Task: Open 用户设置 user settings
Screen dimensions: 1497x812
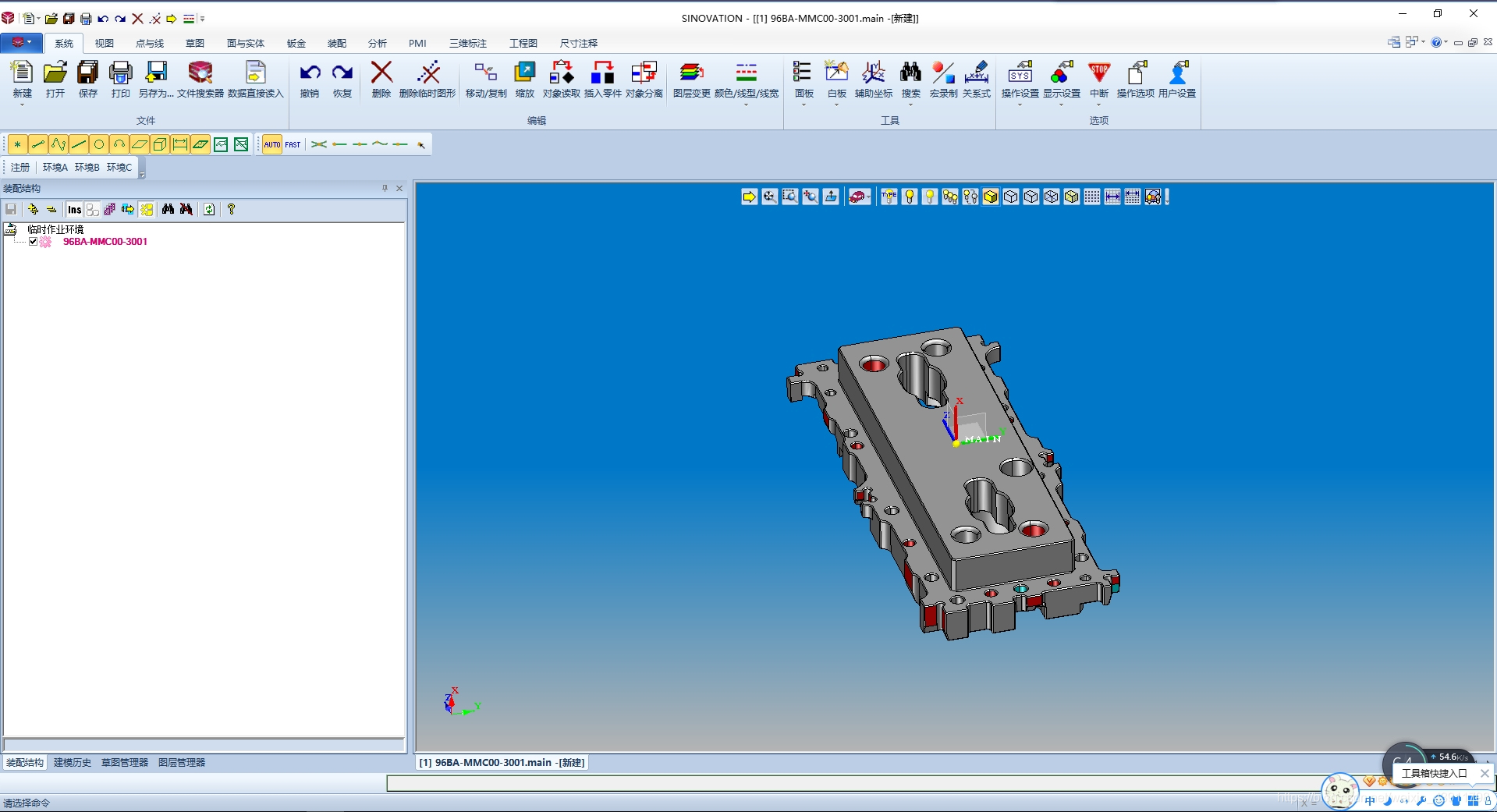Action: pyautogui.click(x=1177, y=80)
